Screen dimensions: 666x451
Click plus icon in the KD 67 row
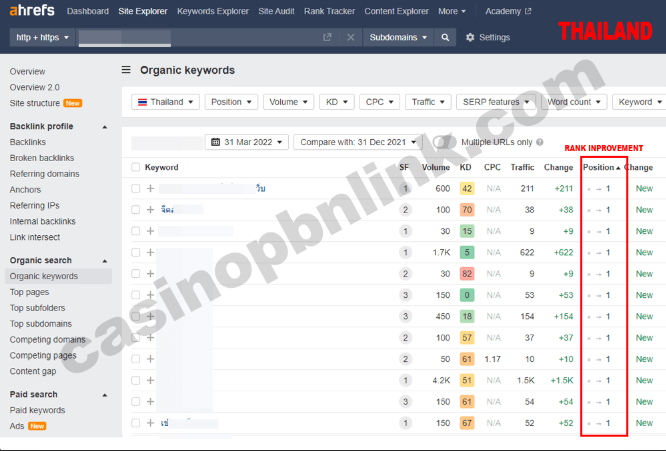click(x=150, y=423)
